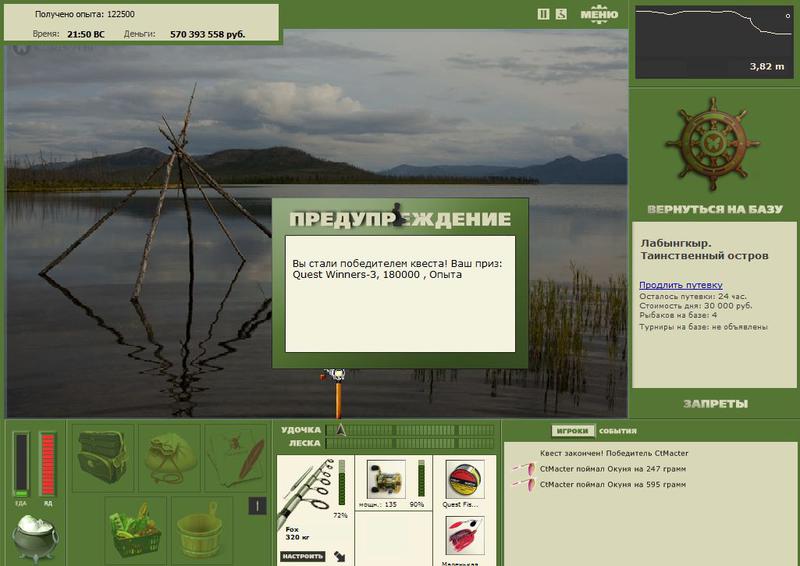Select the reel thumbnail
Image resolution: width=800 pixels, height=566 pixels.
(x=386, y=479)
